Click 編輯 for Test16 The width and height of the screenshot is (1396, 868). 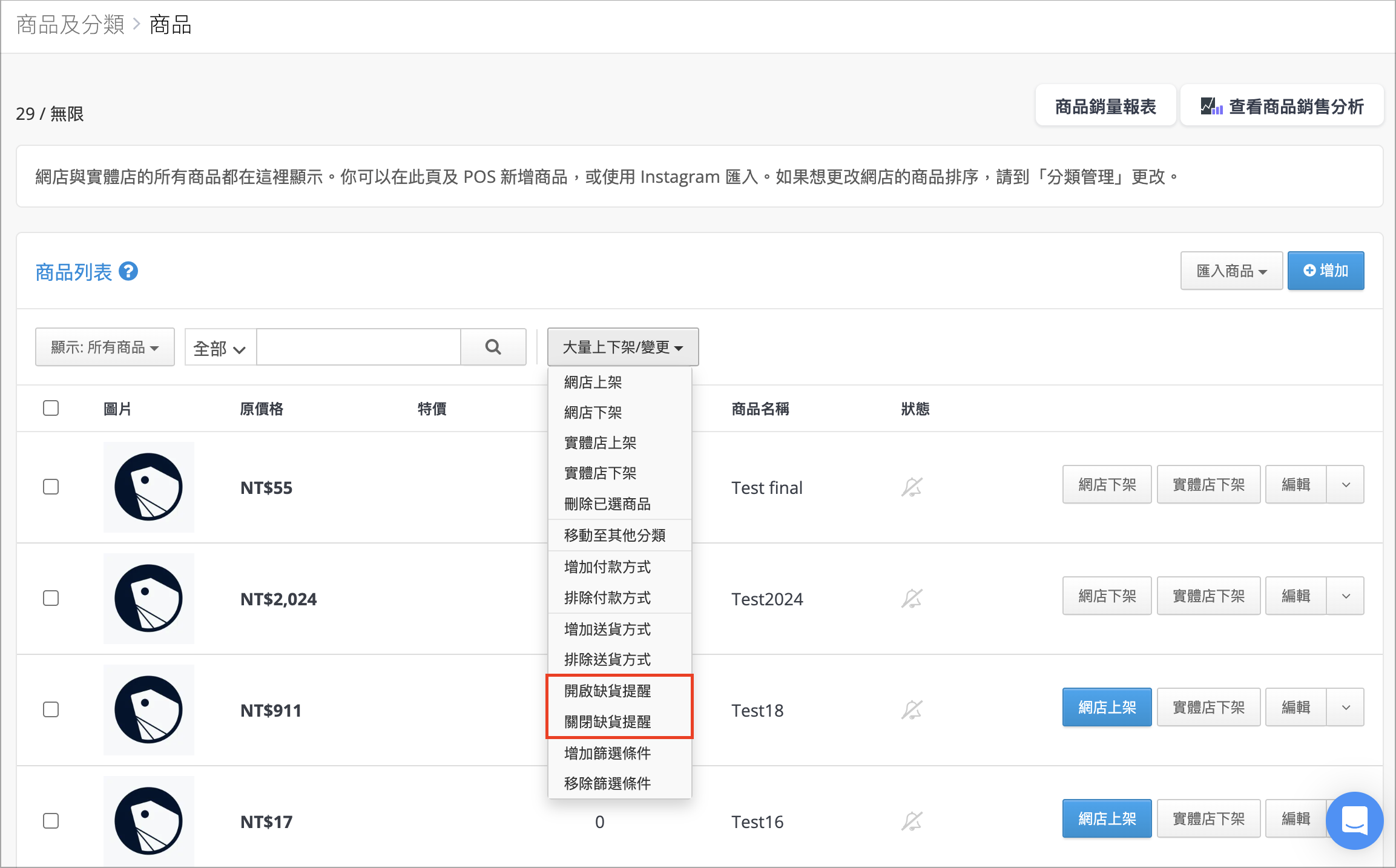(1296, 818)
